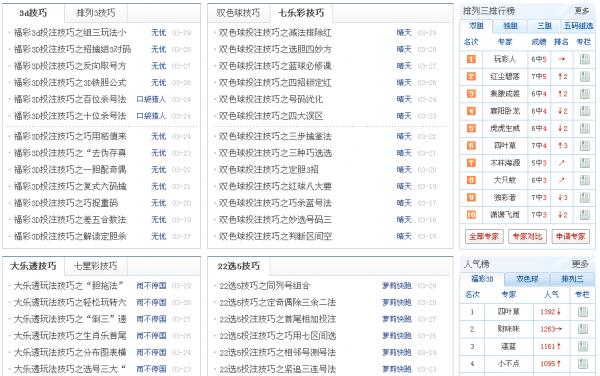The image size is (600, 376).
Task: Click popularity value 1392
Action: pos(548,312)
